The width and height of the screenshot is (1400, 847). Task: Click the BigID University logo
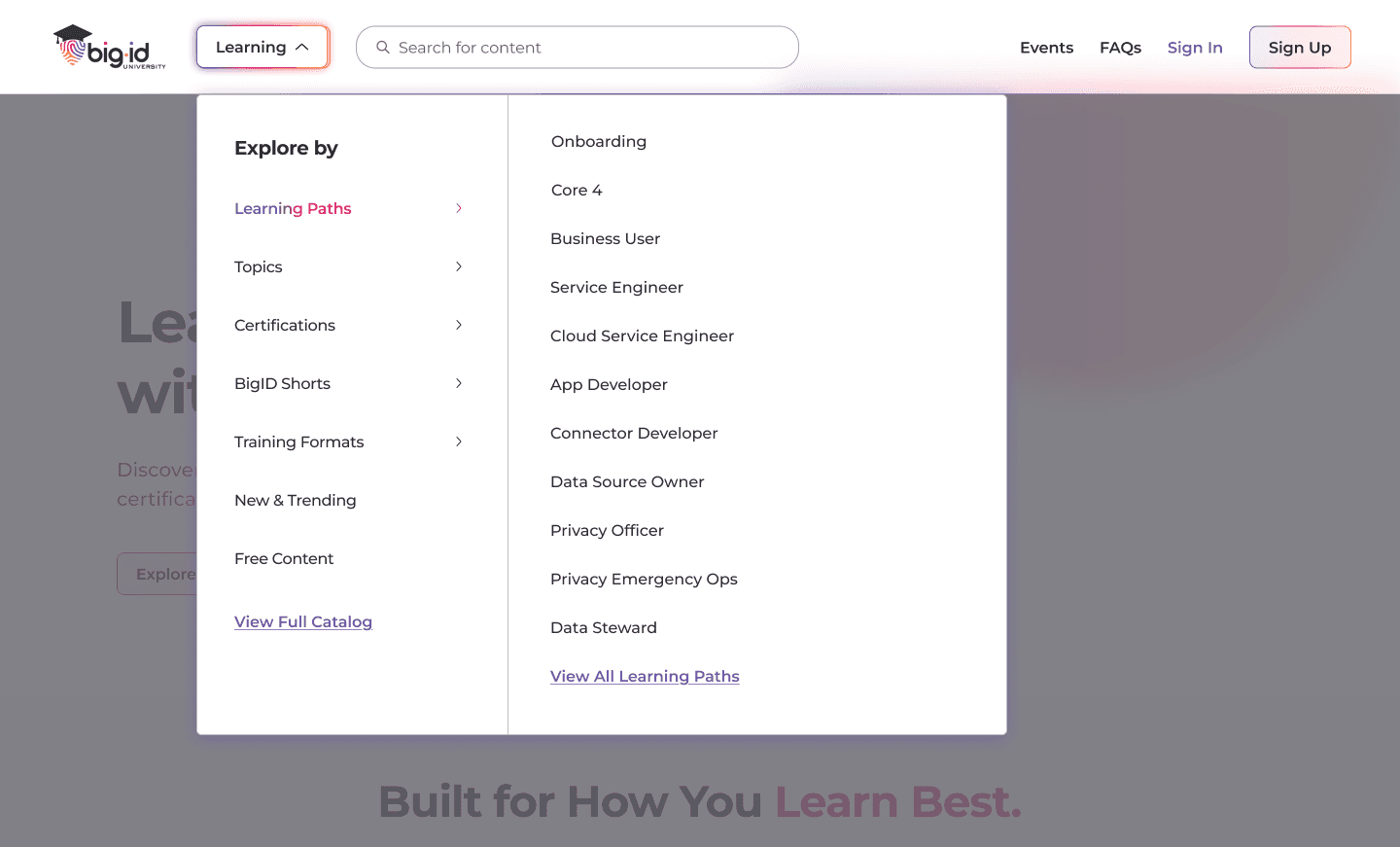tap(109, 48)
